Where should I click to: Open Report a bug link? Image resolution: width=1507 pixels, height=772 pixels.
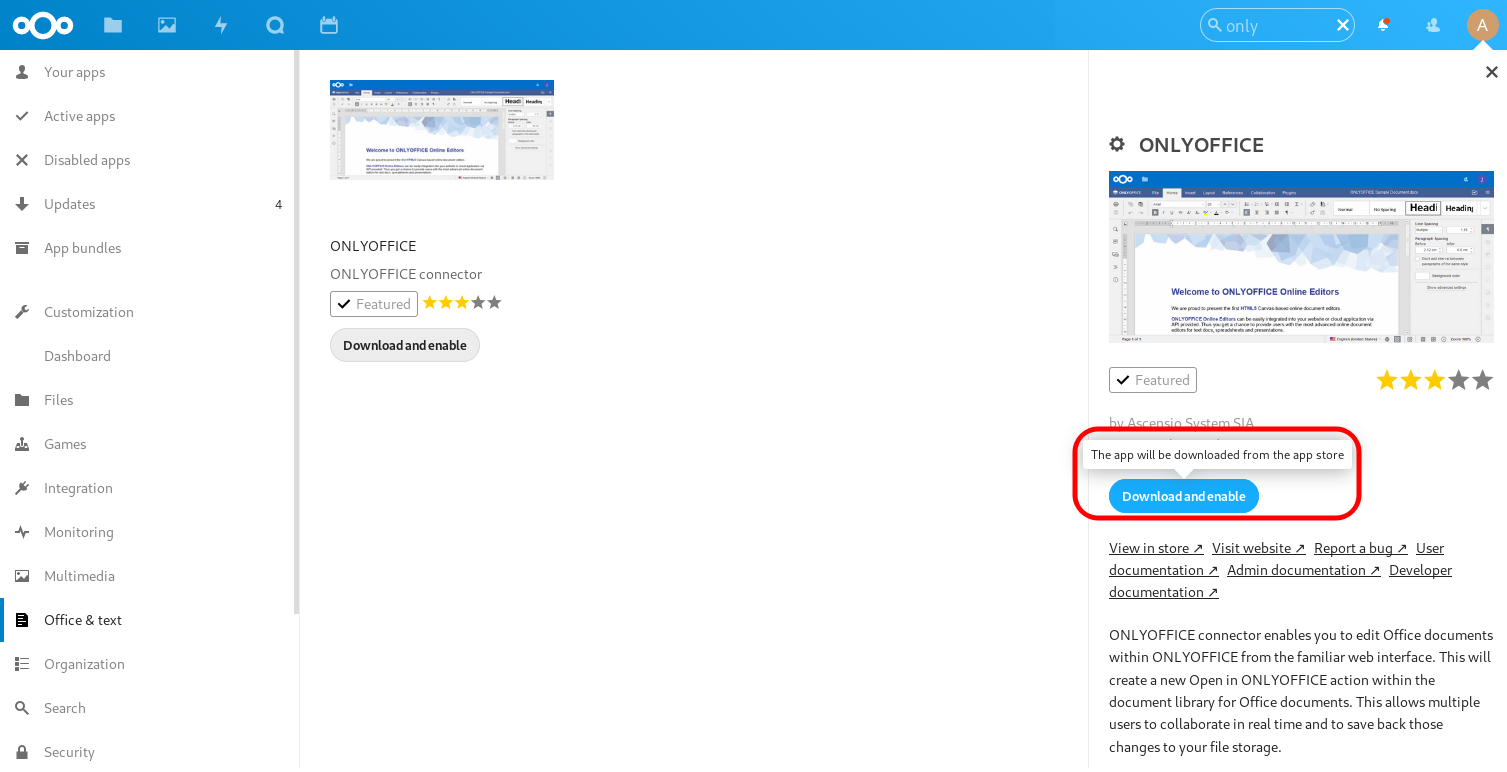click(x=1361, y=548)
